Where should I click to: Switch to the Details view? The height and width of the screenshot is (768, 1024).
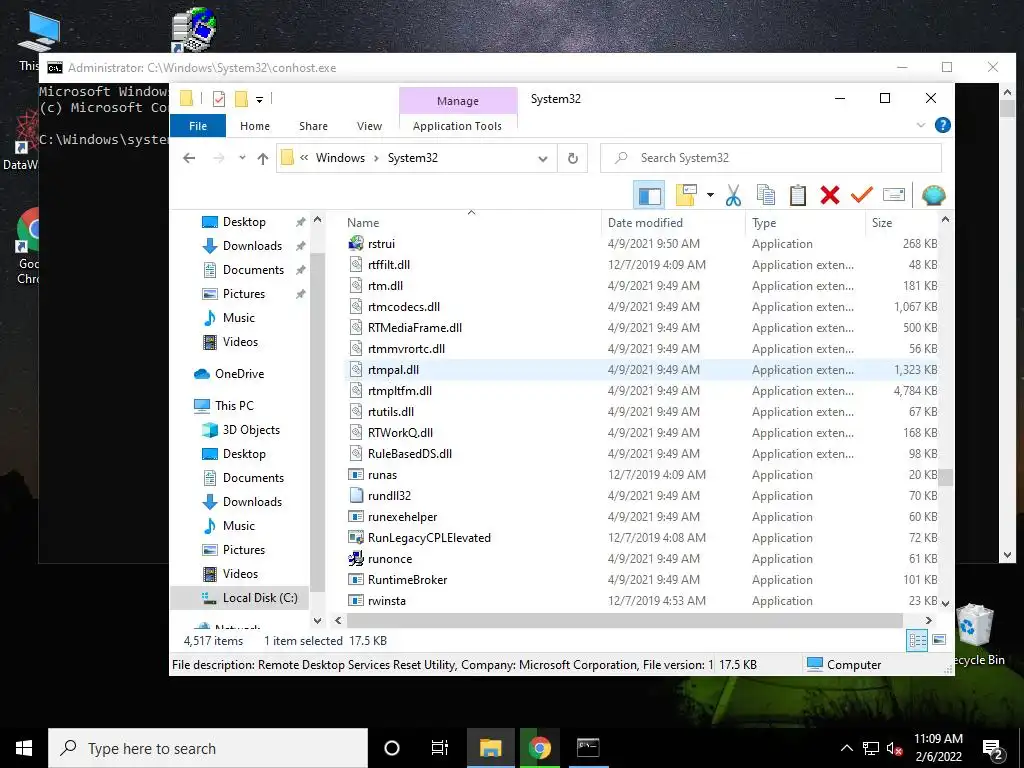click(917, 641)
